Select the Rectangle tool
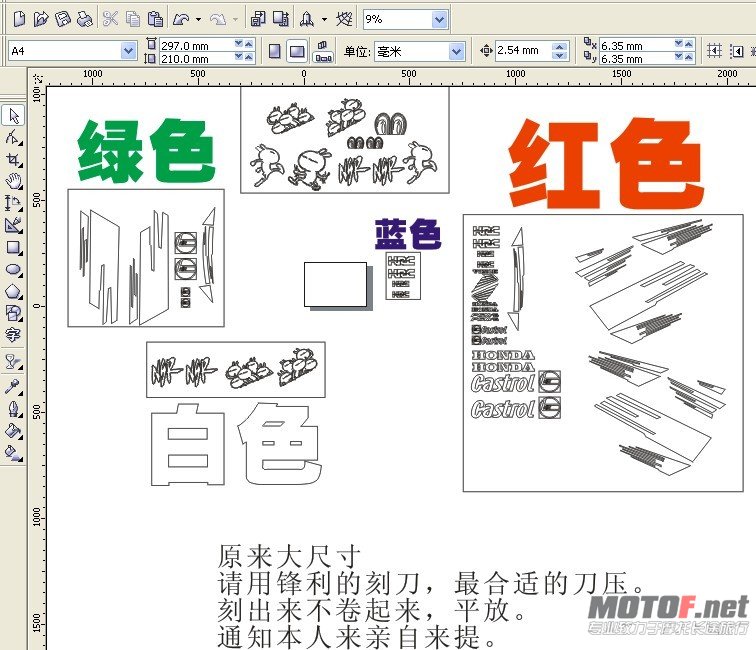This screenshot has height=650, width=756. point(14,248)
